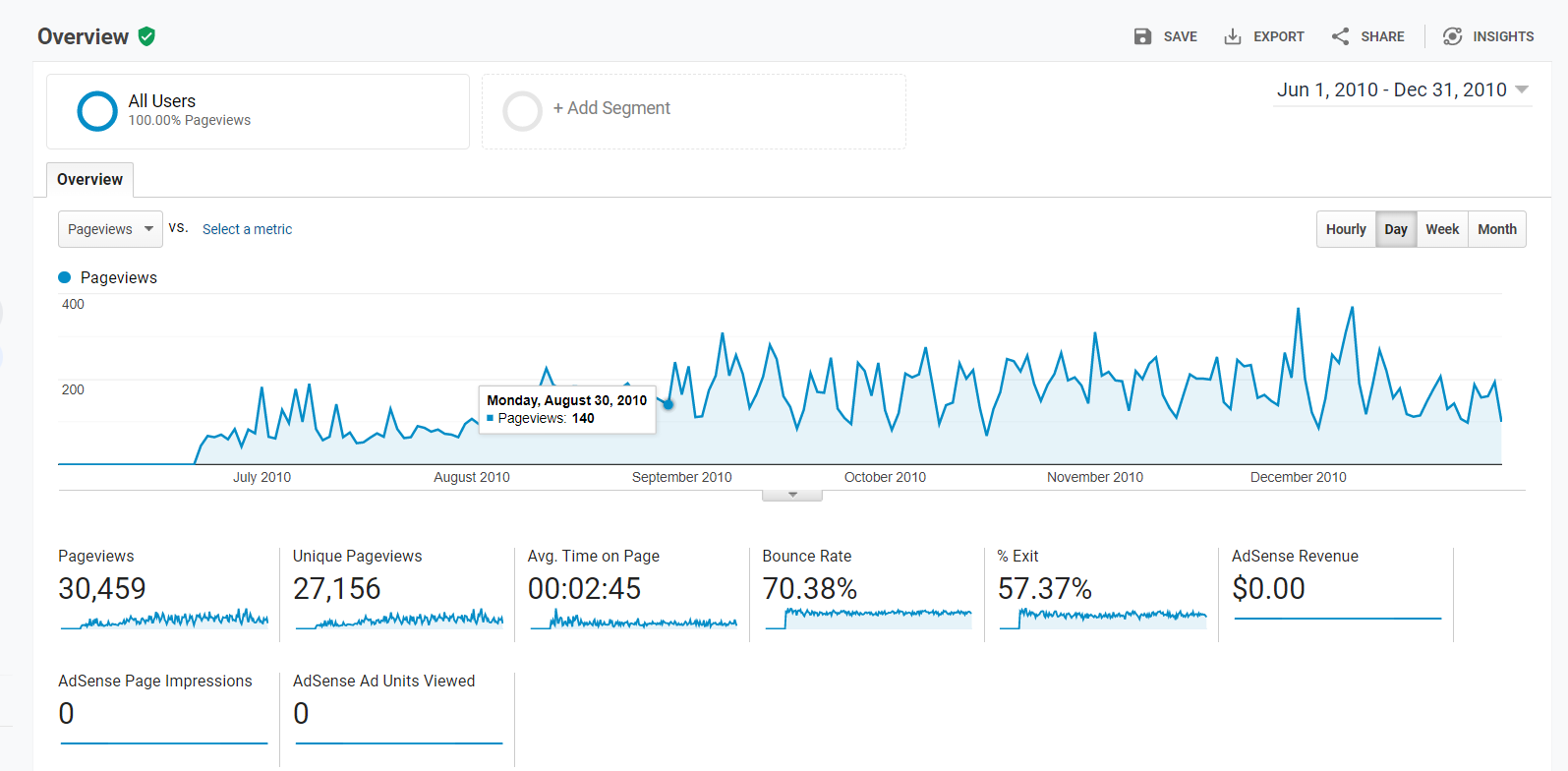Click the October 2010 axis label
Screen dimensions: 1568x771
(x=885, y=477)
